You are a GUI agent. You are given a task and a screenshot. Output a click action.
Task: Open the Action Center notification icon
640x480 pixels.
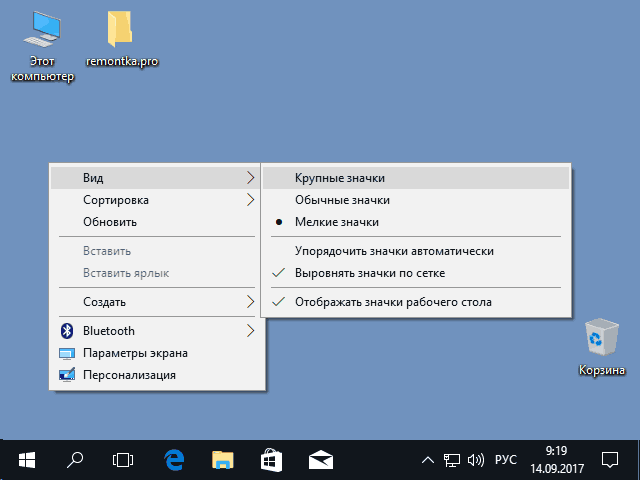[610, 460]
